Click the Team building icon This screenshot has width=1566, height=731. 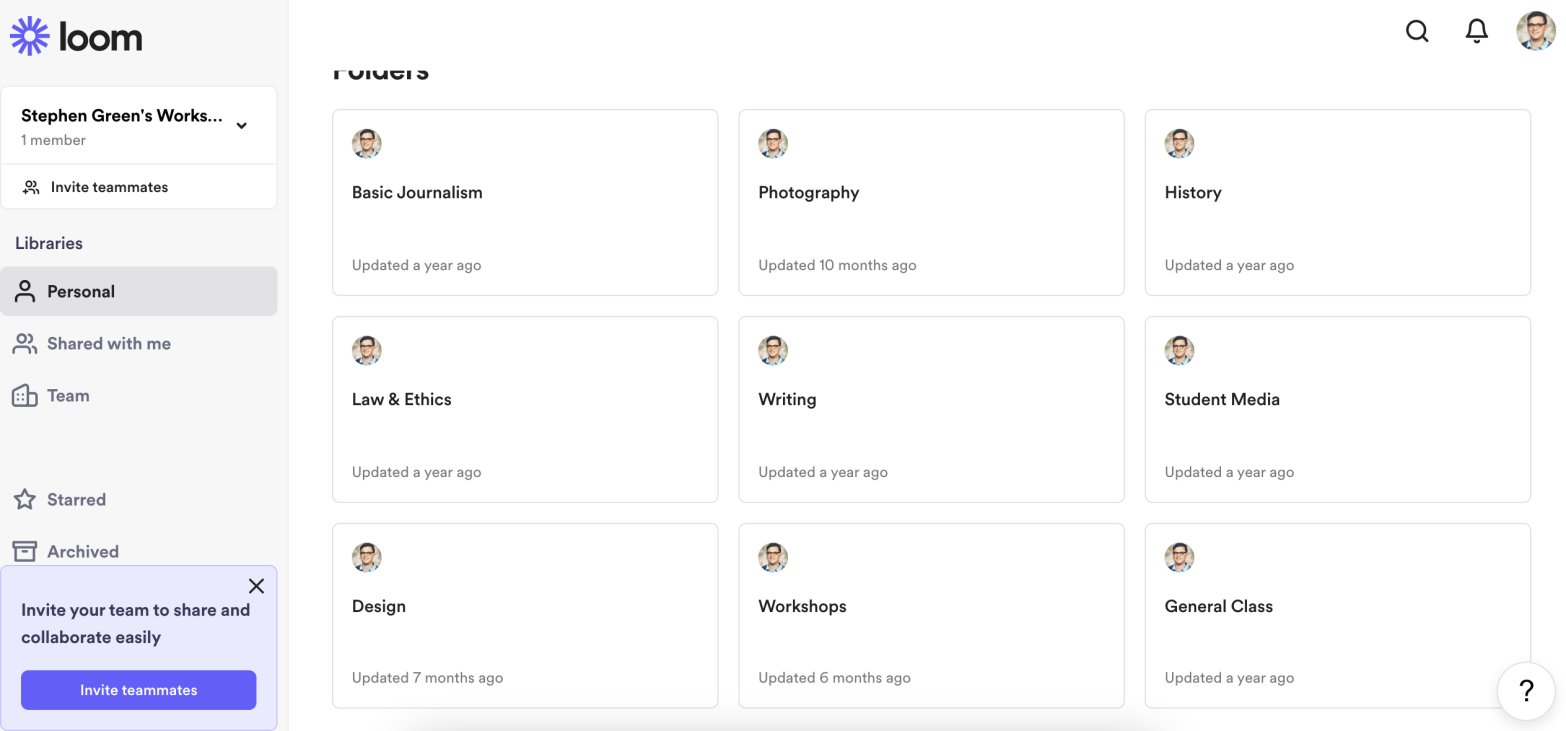tap(25, 396)
